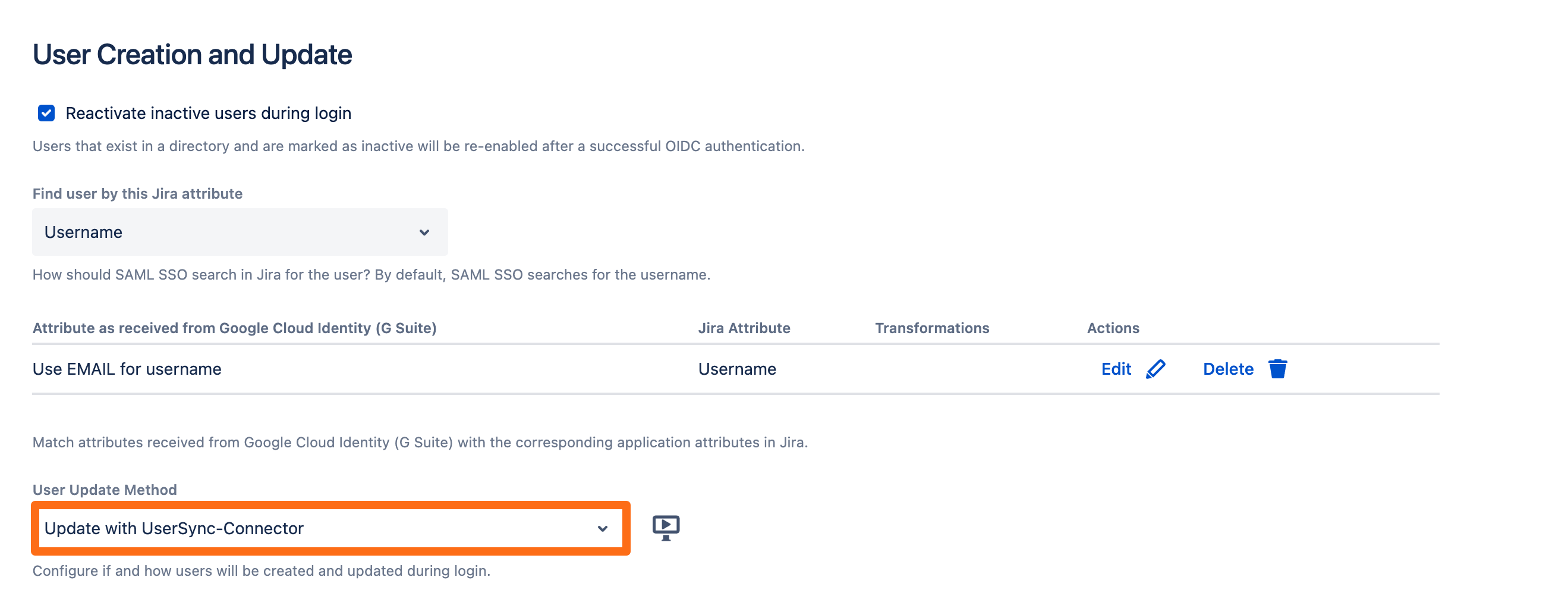The image size is (1568, 602).
Task: Open the 'Find user by this Jira attribute' dropdown
Action: pyautogui.click(x=239, y=232)
